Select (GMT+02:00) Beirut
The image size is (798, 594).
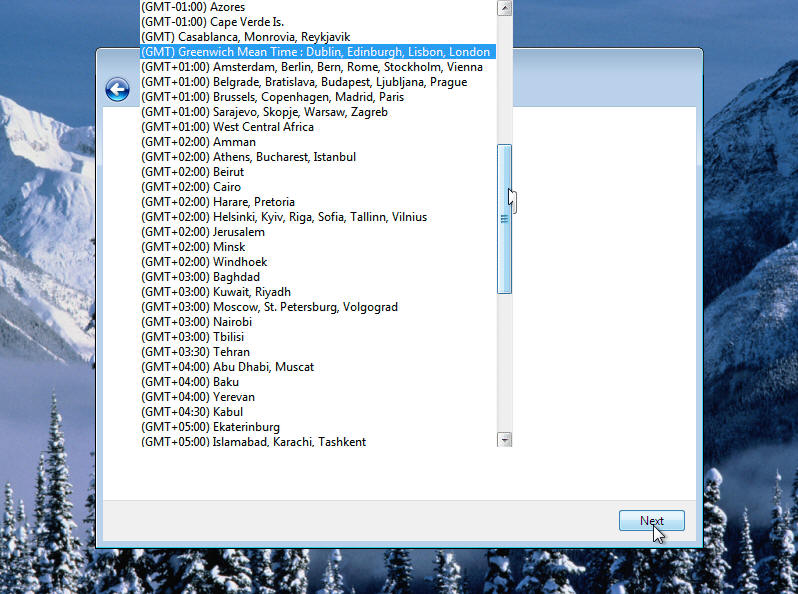318,172
